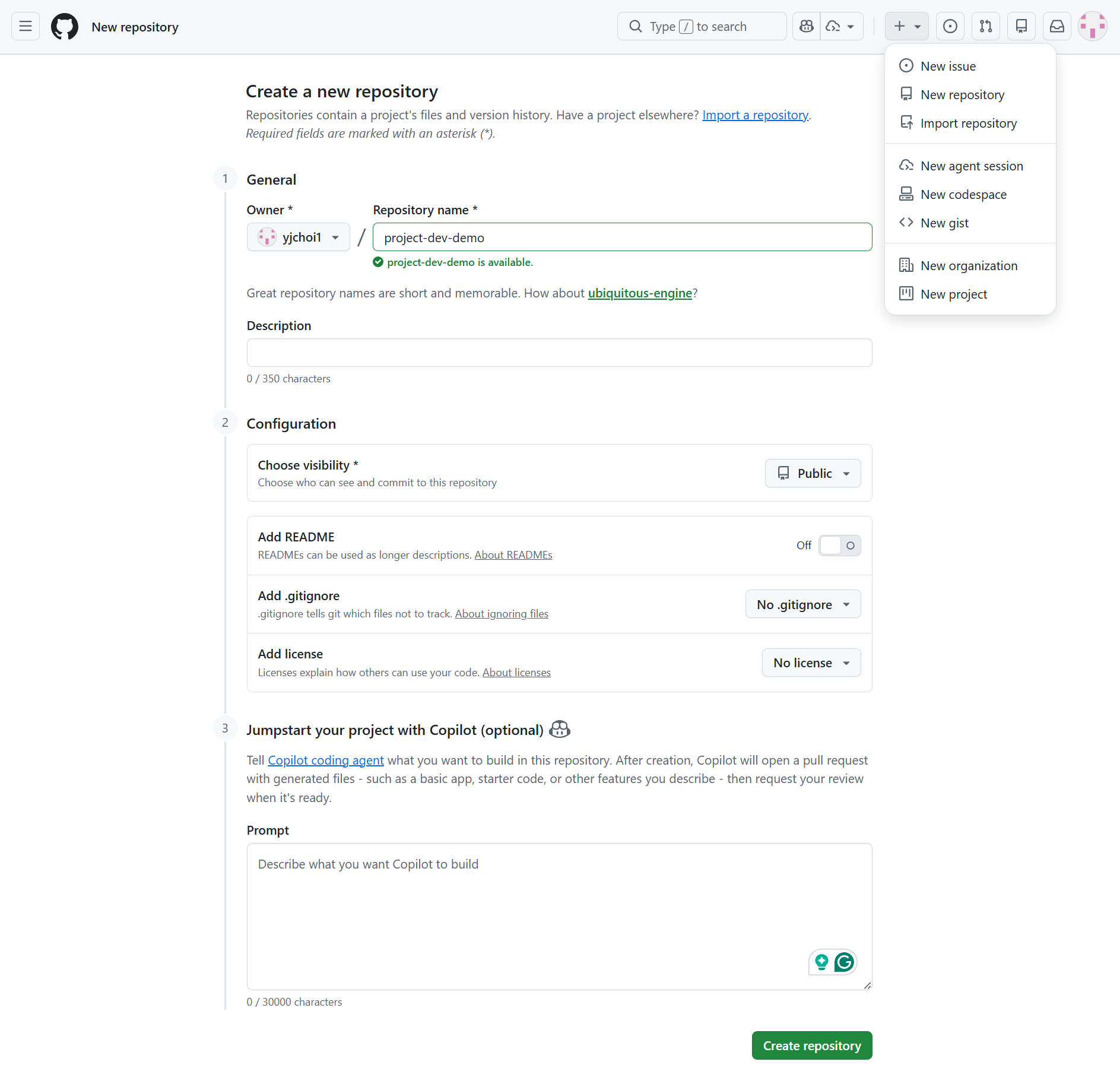Open the ubiquitous-engine name suggestion link

click(x=640, y=293)
